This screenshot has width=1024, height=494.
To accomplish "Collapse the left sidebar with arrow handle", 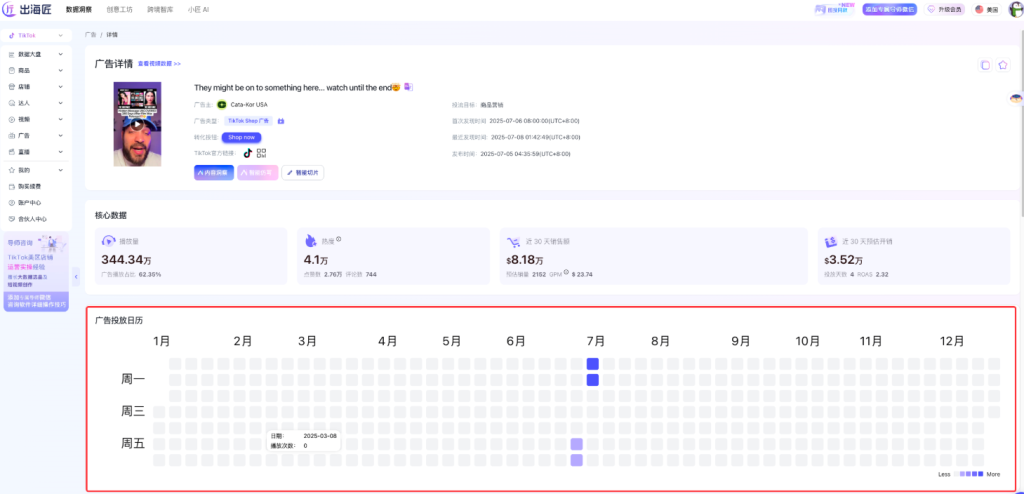I will [x=76, y=277].
